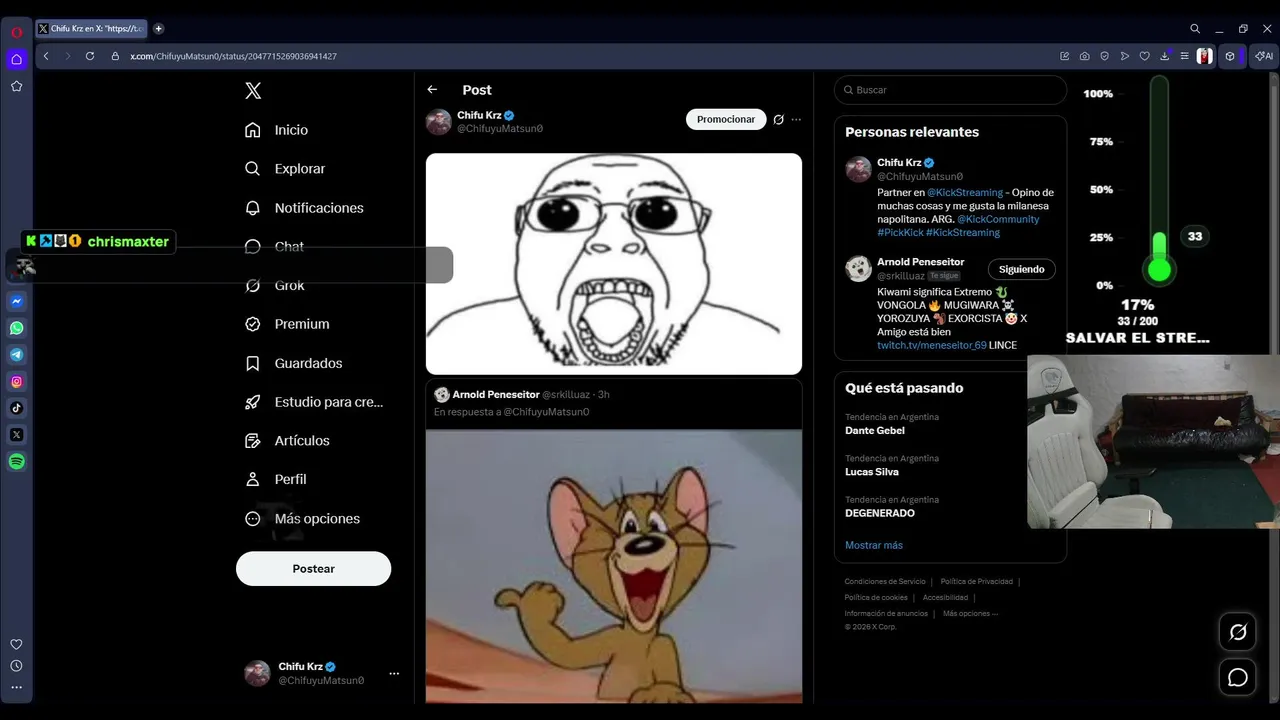Open the sidebar three-dot setup menu

pyautogui.click(x=17, y=688)
